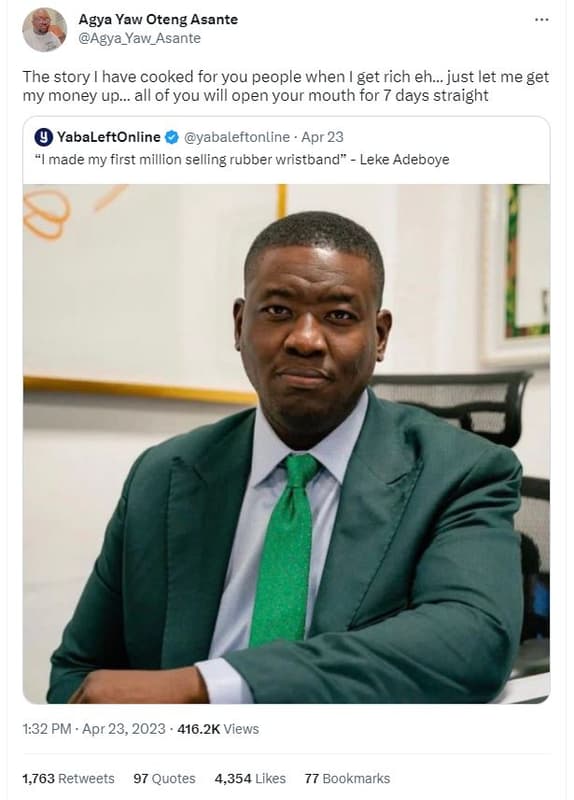Enlarge the photo of man in green suit

(x=286, y=443)
